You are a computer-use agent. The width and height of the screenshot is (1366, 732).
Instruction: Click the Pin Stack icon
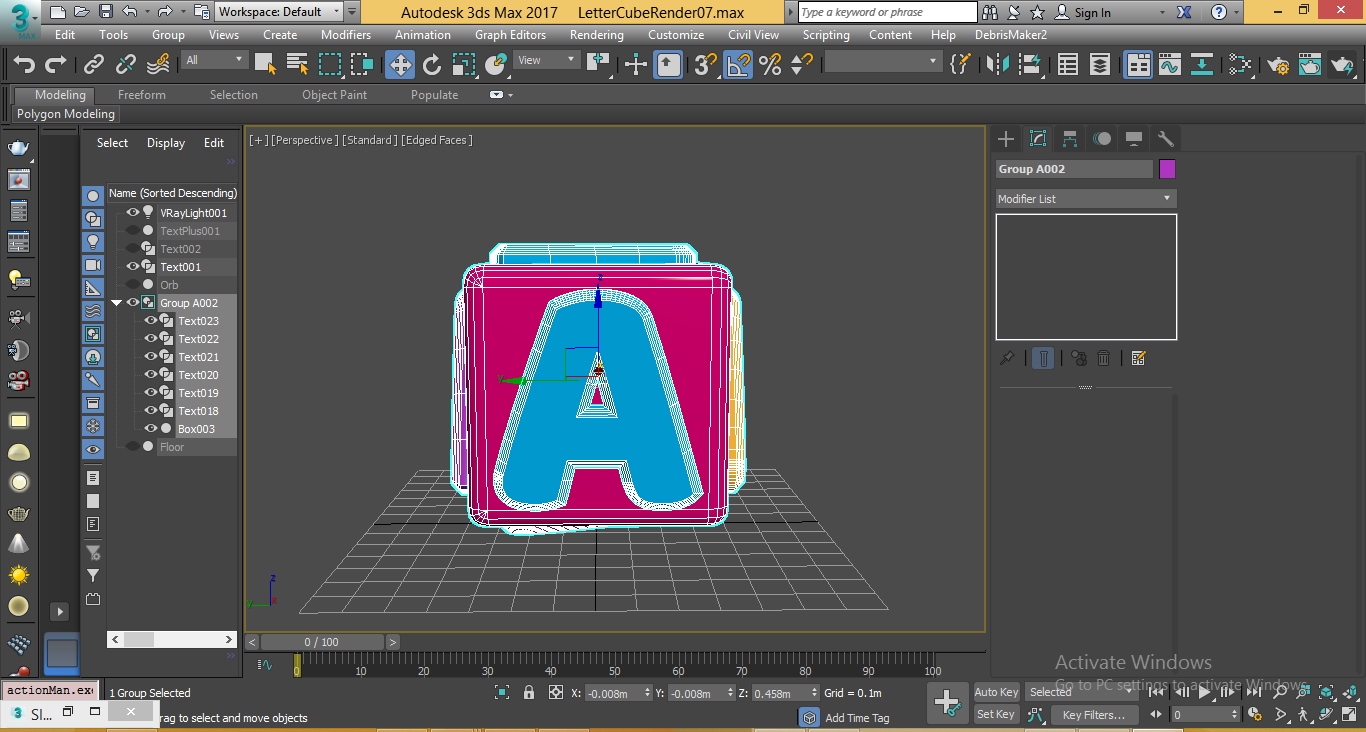point(1008,358)
